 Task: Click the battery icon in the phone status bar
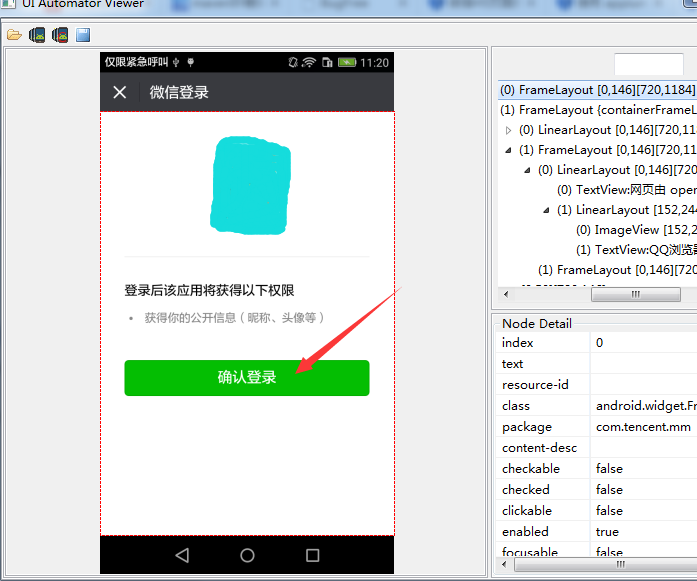pyautogui.click(x=347, y=62)
